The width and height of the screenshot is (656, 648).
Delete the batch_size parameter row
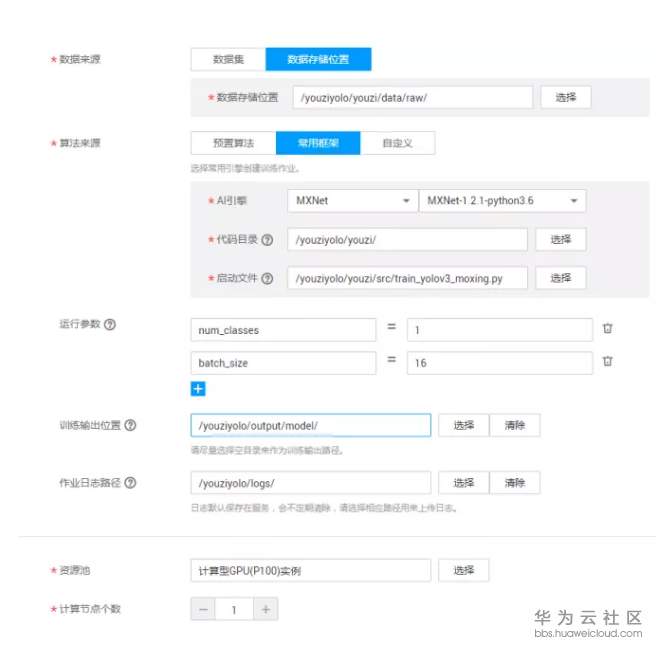(607, 361)
